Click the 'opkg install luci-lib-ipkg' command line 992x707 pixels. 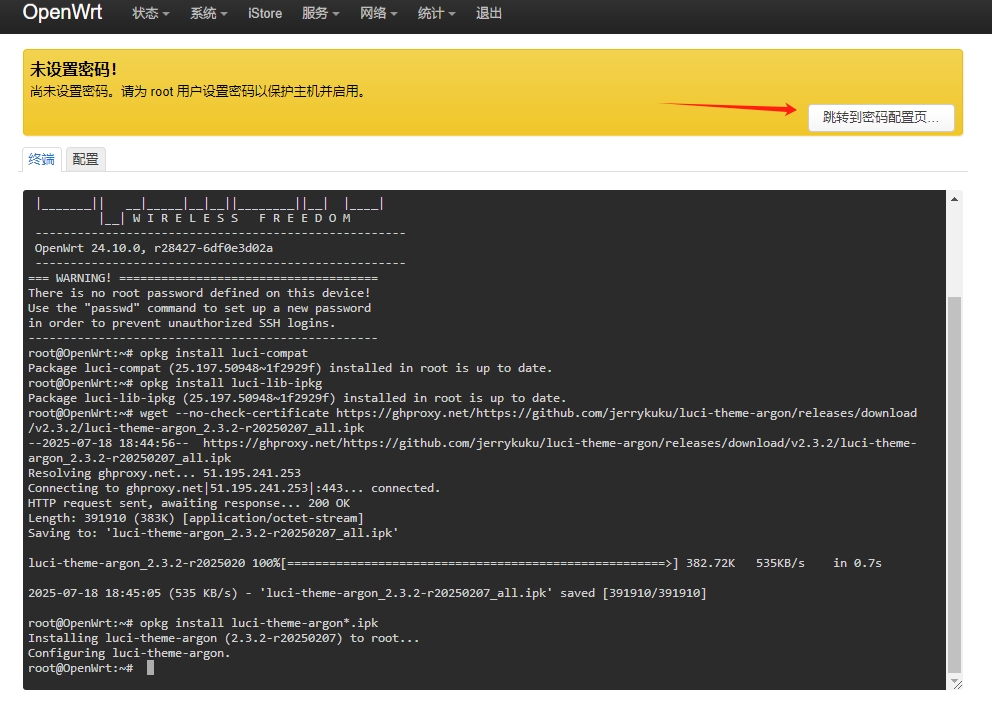(175, 383)
